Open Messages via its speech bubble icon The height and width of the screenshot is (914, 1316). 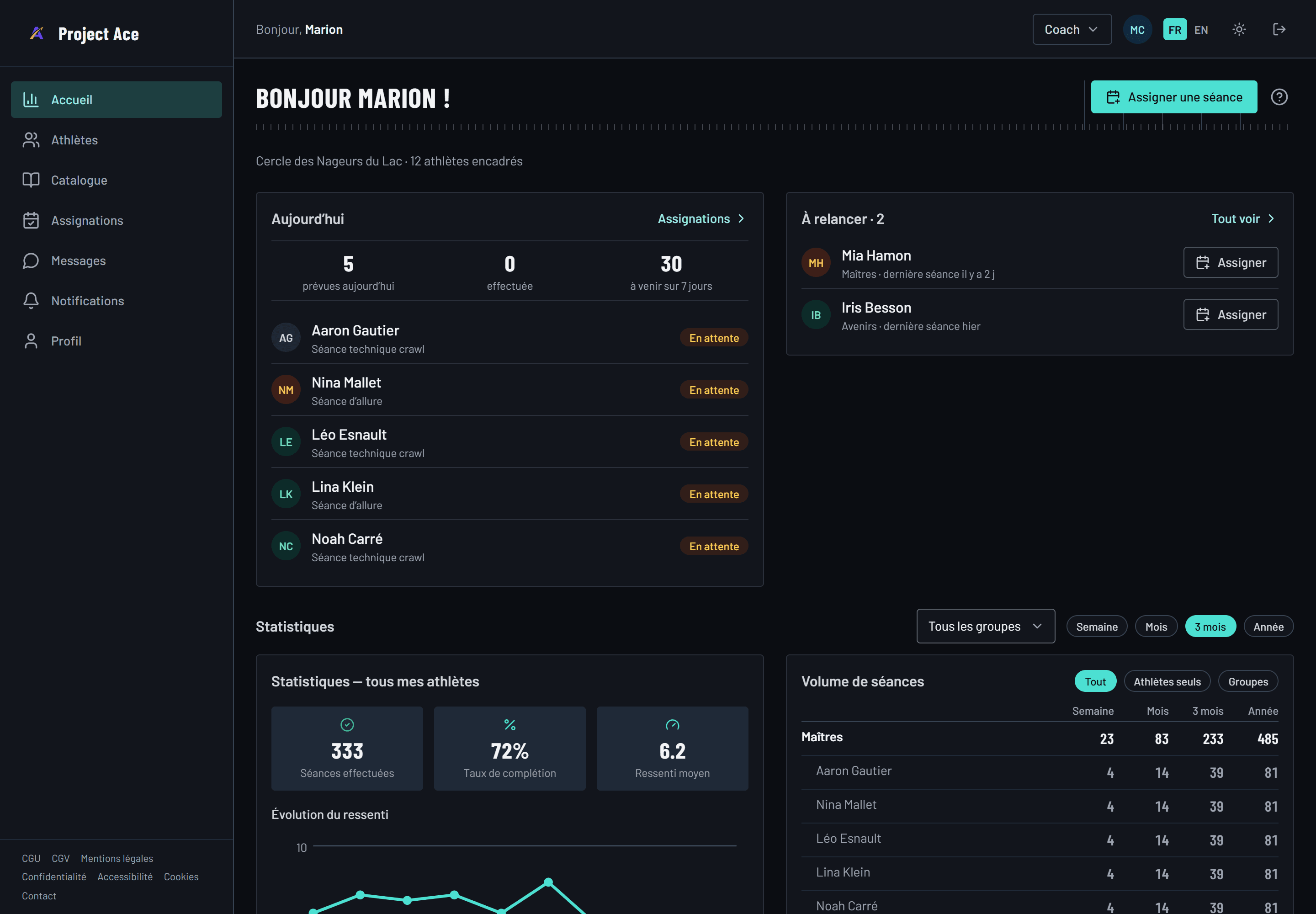point(31,260)
